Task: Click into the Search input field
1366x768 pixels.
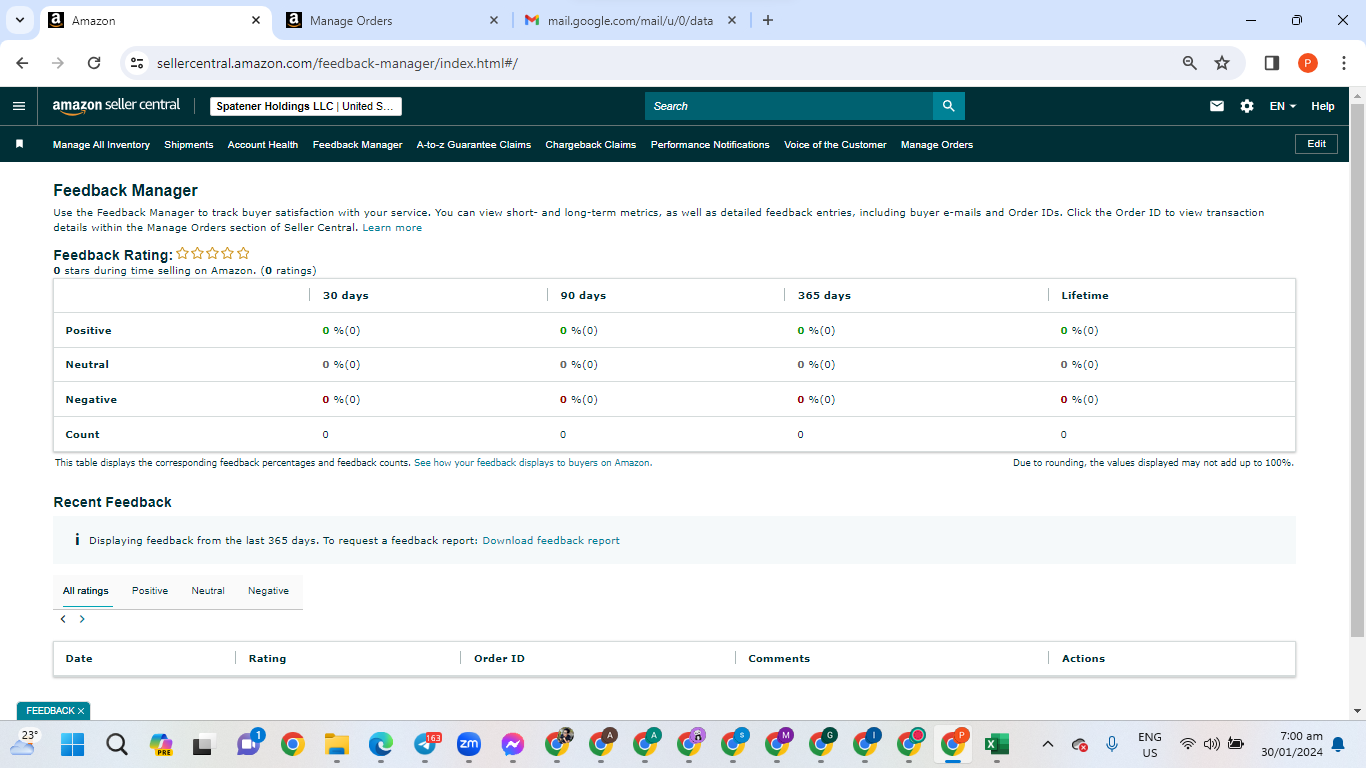Action: click(x=789, y=106)
